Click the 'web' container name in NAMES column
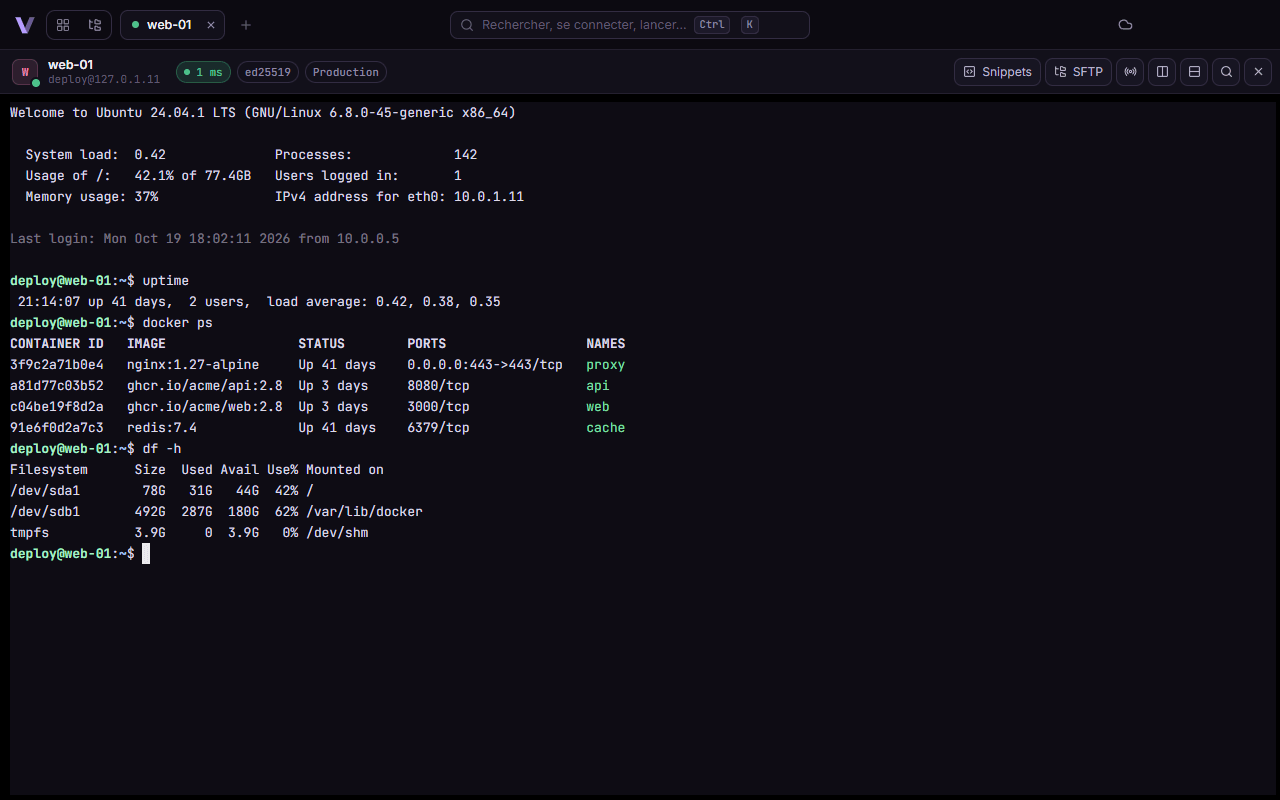 click(x=598, y=407)
